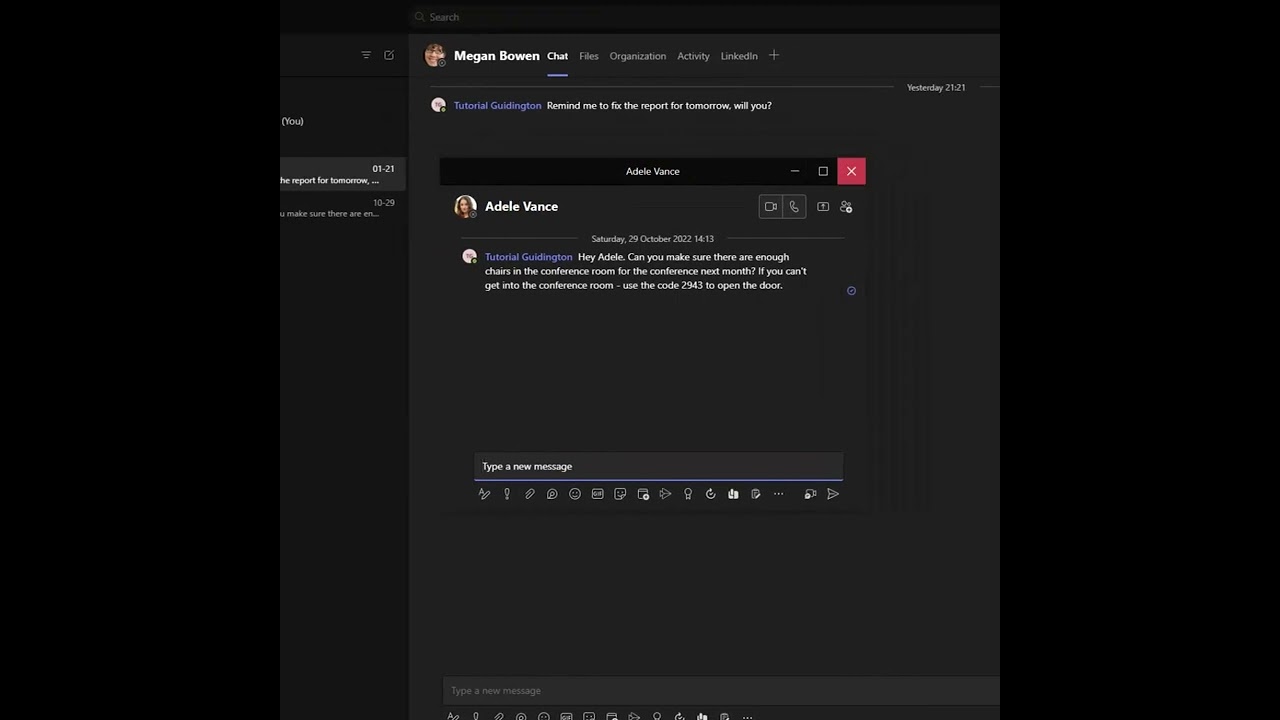Share screen in Adele Vance chat
1280x720 pixels.
click(823, 207)
